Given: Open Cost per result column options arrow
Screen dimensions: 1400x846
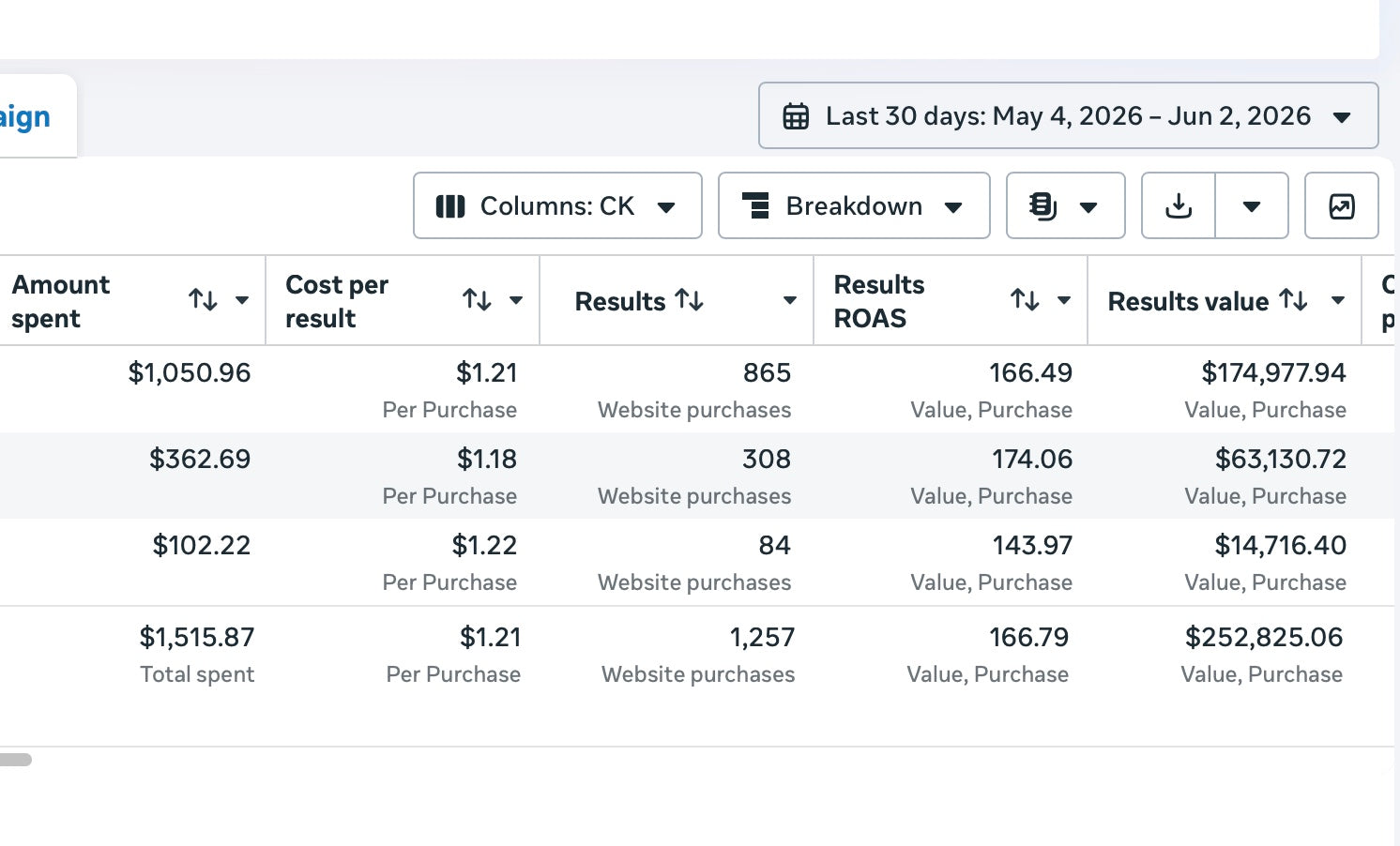Looking at the screenshot, I should pyautogui.click(x=516, y=300).
